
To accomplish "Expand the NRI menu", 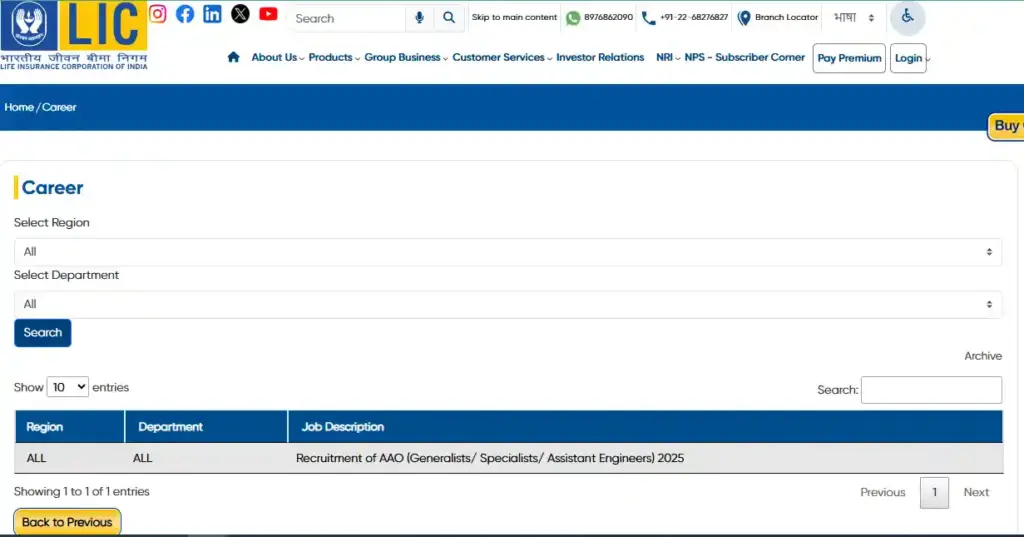I will pos(667,57).
